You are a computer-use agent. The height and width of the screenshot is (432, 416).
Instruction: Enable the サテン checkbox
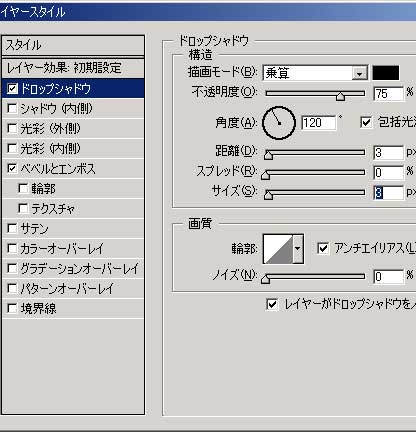(x=12, y=229)
